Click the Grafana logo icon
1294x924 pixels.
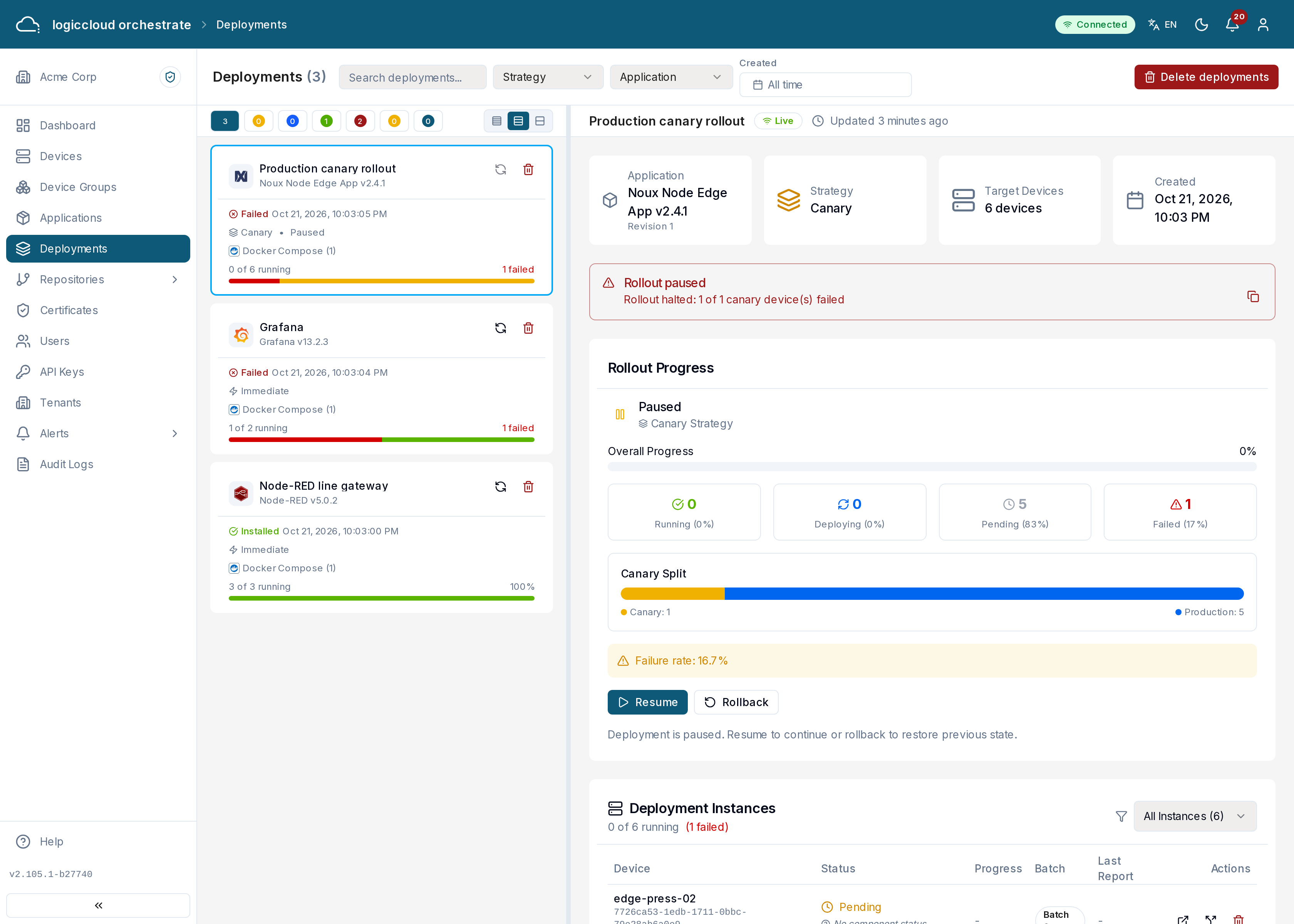pyautogui.click(x=241, y=335)
